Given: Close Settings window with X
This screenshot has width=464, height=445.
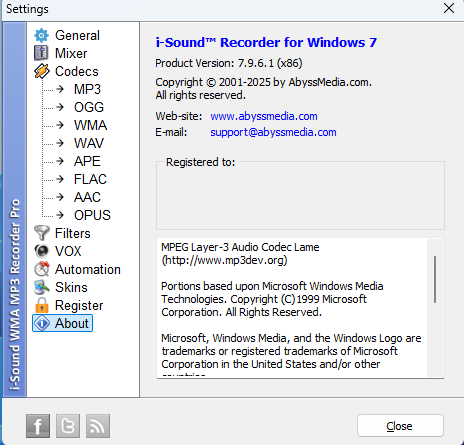Looking at the screenshot, I should [x=449, y=8].
